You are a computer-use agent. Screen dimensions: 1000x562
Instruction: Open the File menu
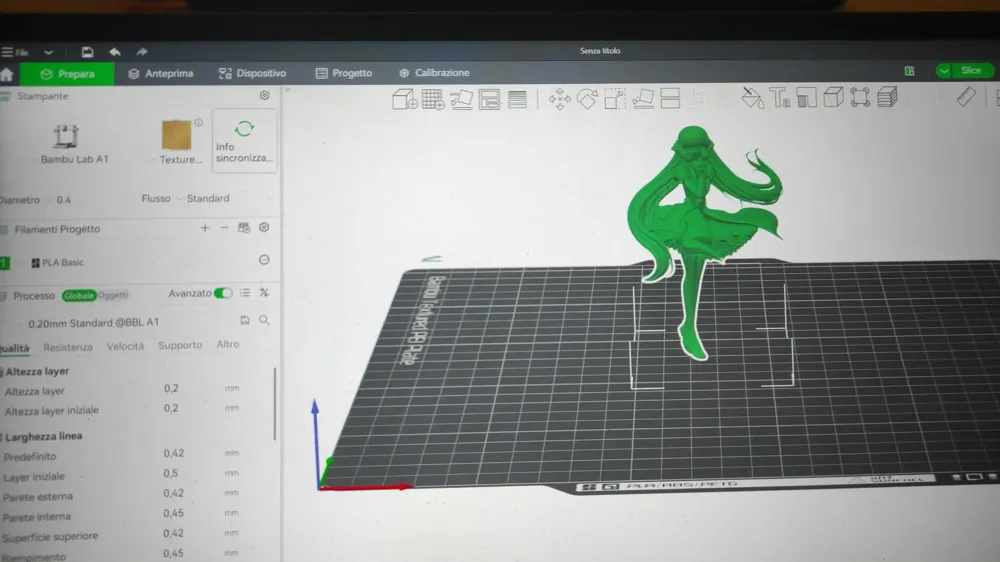(x=14, y=52)
